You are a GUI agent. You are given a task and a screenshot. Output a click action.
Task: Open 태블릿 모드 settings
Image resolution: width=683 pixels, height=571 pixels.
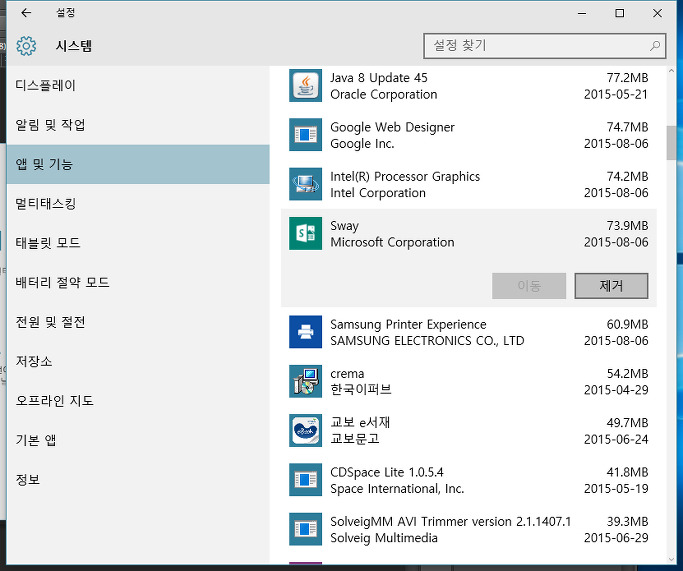138,243
